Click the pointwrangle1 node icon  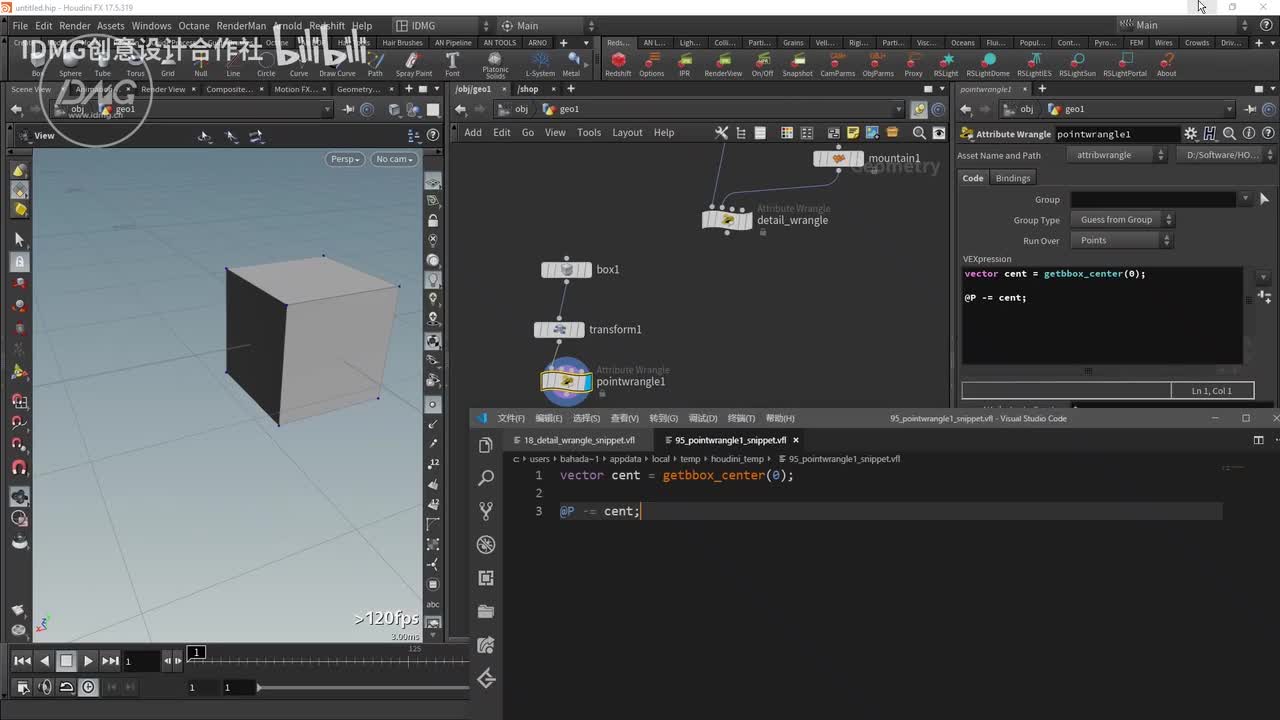(x=566, y=381)
